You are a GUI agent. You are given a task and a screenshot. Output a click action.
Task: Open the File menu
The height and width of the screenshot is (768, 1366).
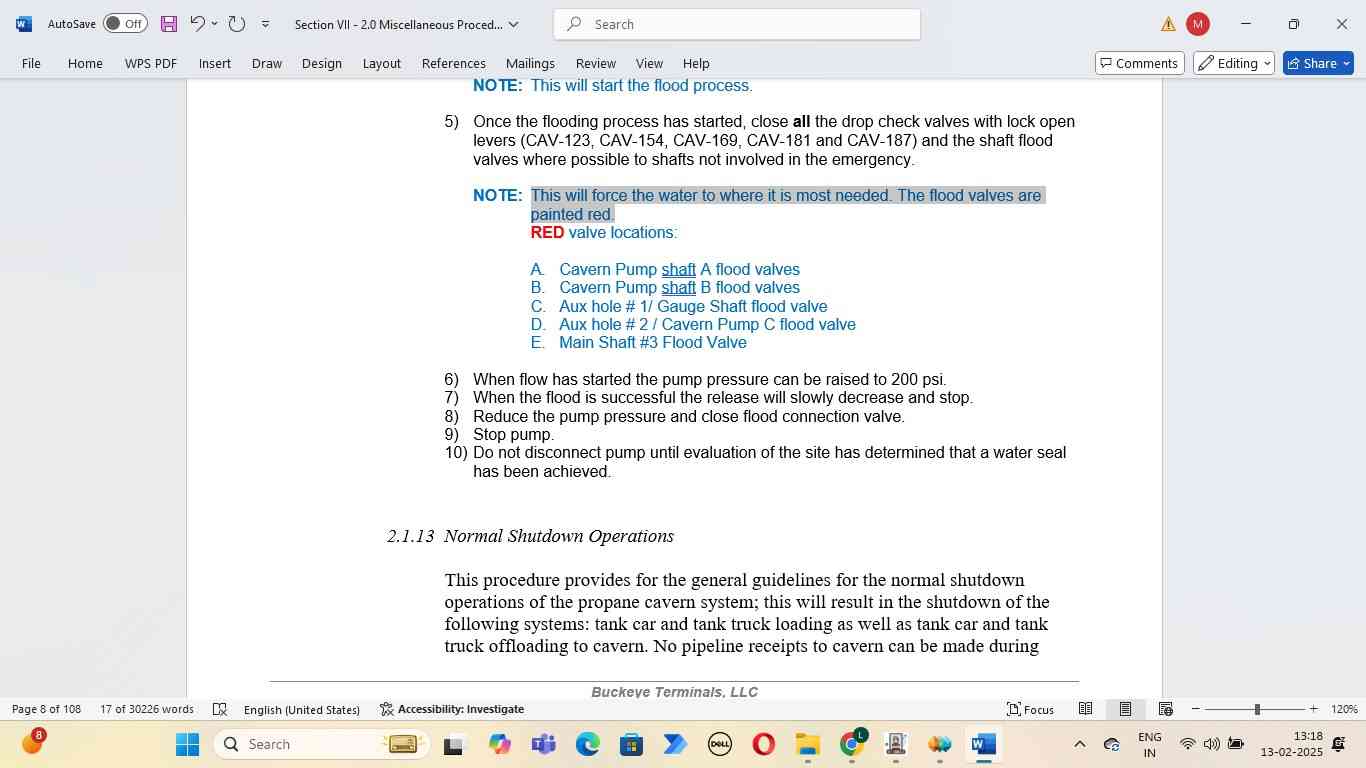31,63
